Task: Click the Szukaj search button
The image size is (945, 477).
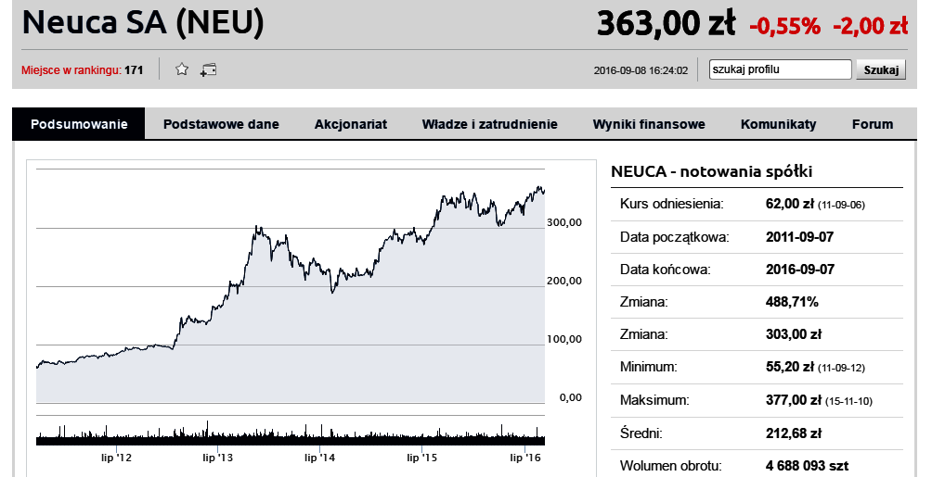Action: tap(881, 70)
